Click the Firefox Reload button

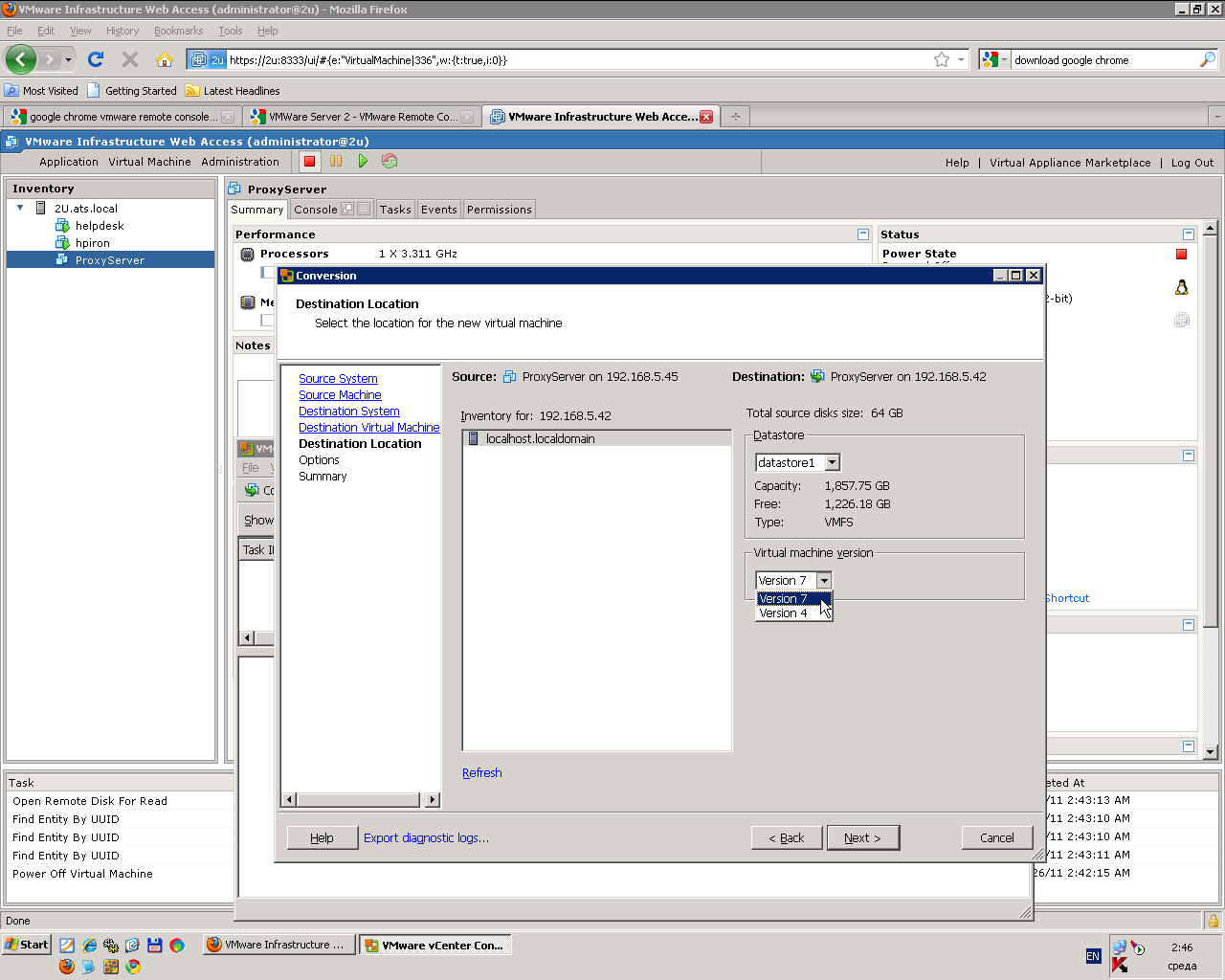click(96, 59)
